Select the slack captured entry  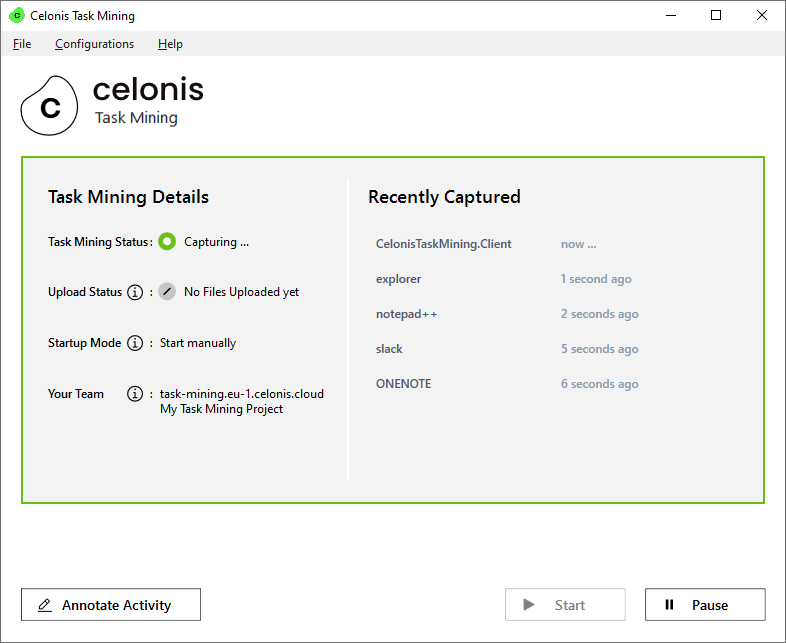pyautogui.click(x=389, y=349)
